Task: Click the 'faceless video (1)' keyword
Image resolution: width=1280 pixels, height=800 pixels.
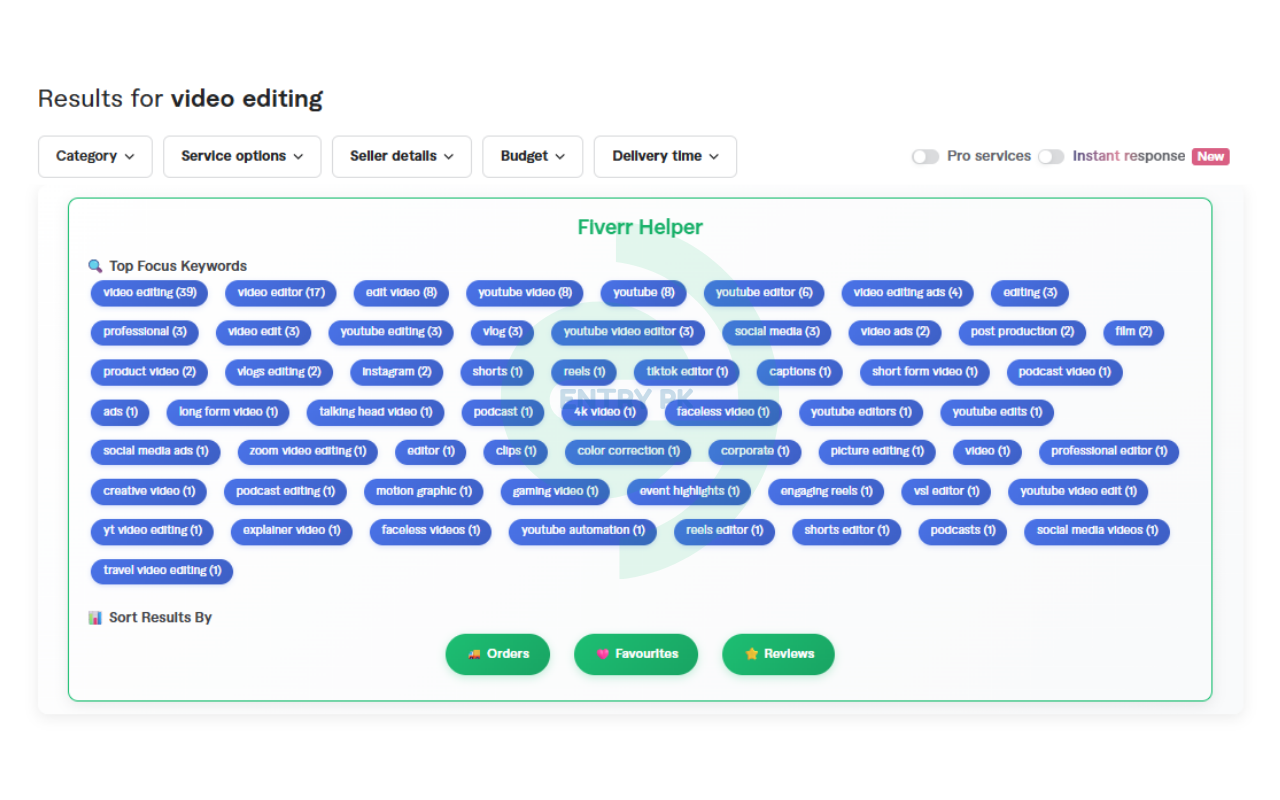Action: [x=723, y=412]
